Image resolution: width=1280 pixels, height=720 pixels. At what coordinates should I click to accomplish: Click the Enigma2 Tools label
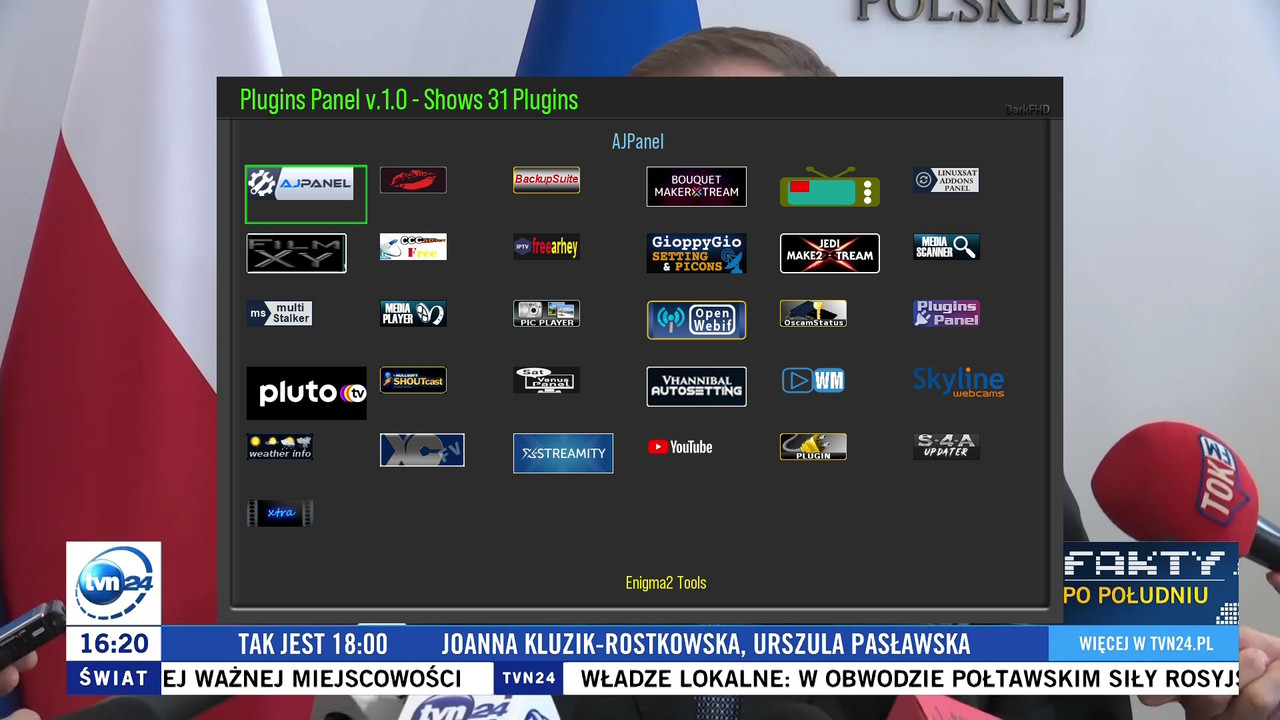[666, 583]
